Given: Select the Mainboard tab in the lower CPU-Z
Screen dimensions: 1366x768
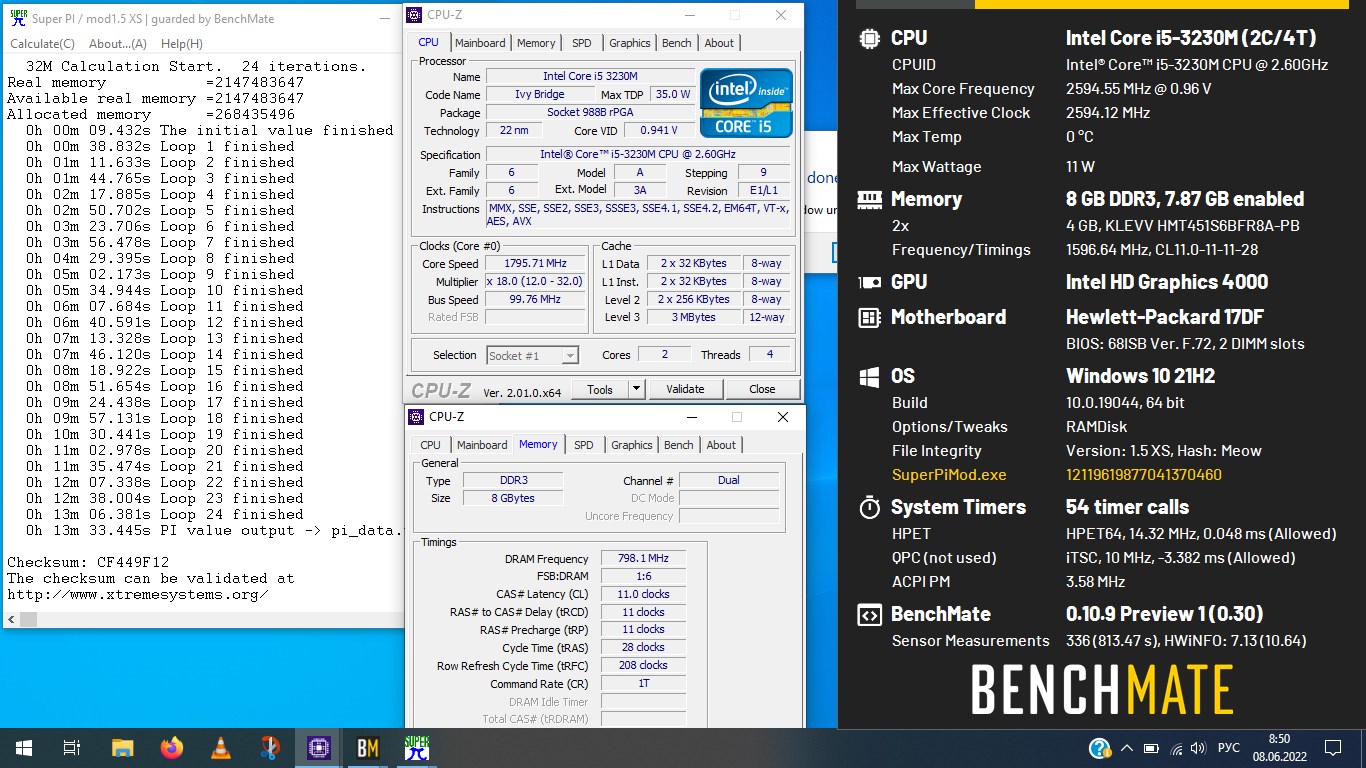Looking at the screenshot, I should coord(482,445).
